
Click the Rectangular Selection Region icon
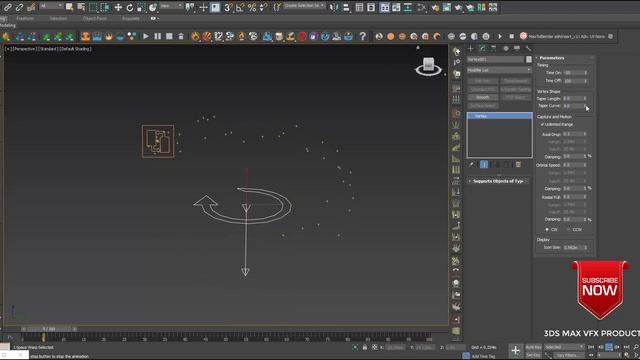click(93, 7)
